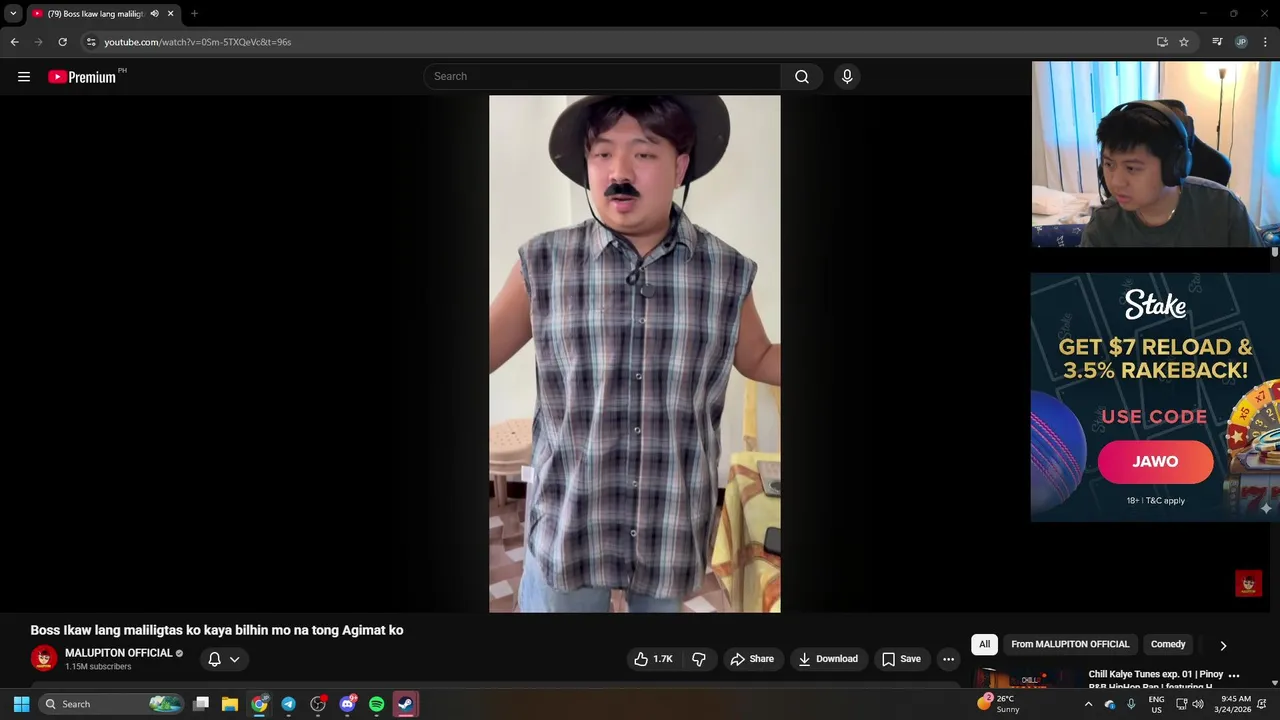Open Chill Kalye Tunes video title
This screenshot has width=1280, height=720.
coord(1155,679)
